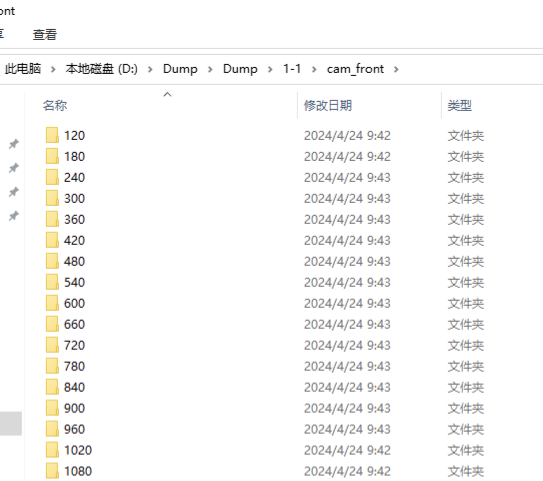
Task: Click the folder icon of 540
Action: pos(52,282)
